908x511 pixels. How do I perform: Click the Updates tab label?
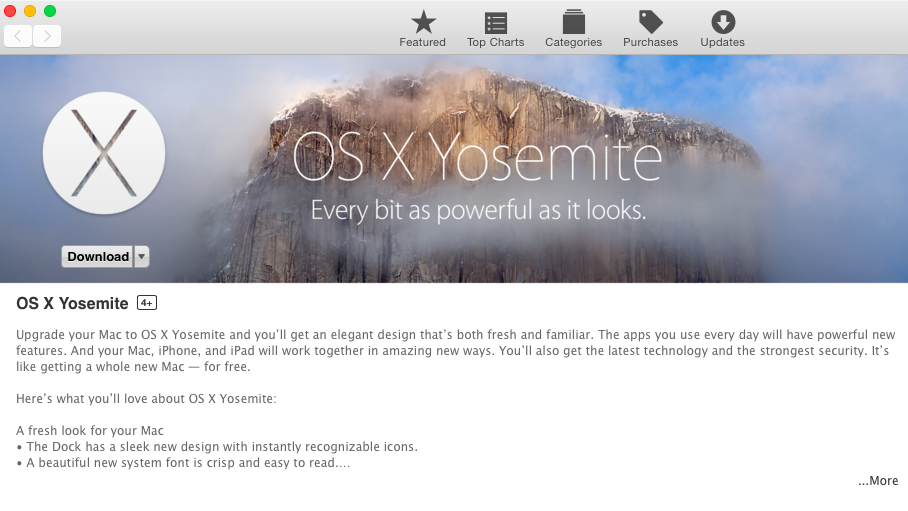pyautogui.click(x=723, y=42)
